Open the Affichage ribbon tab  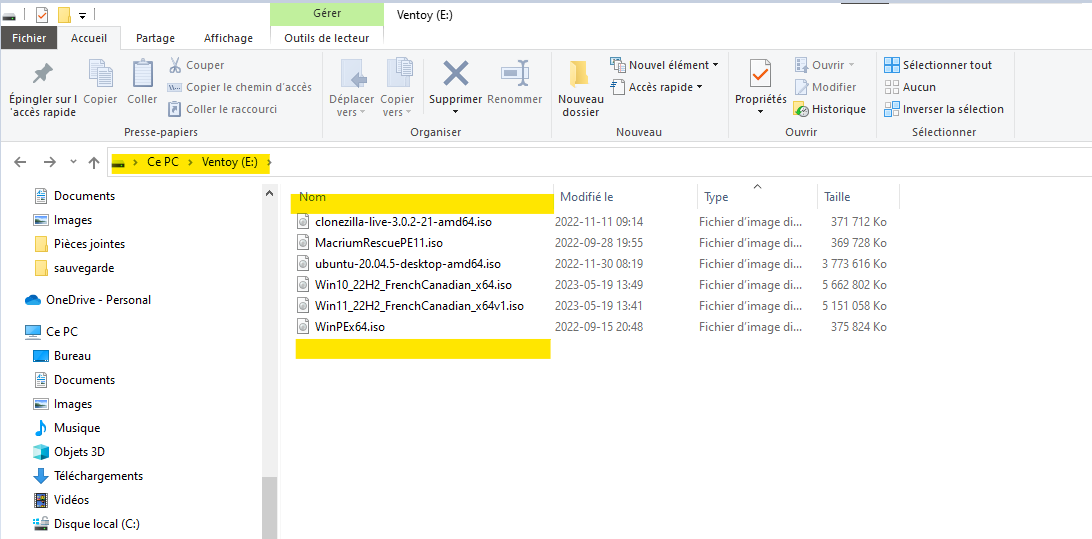(228, 38)
